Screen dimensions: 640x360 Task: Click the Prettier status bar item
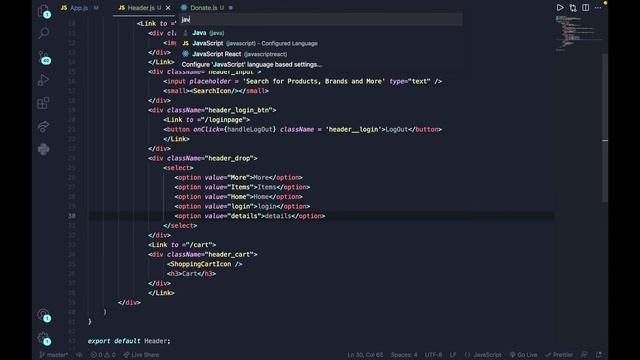[x=559, y=355]
